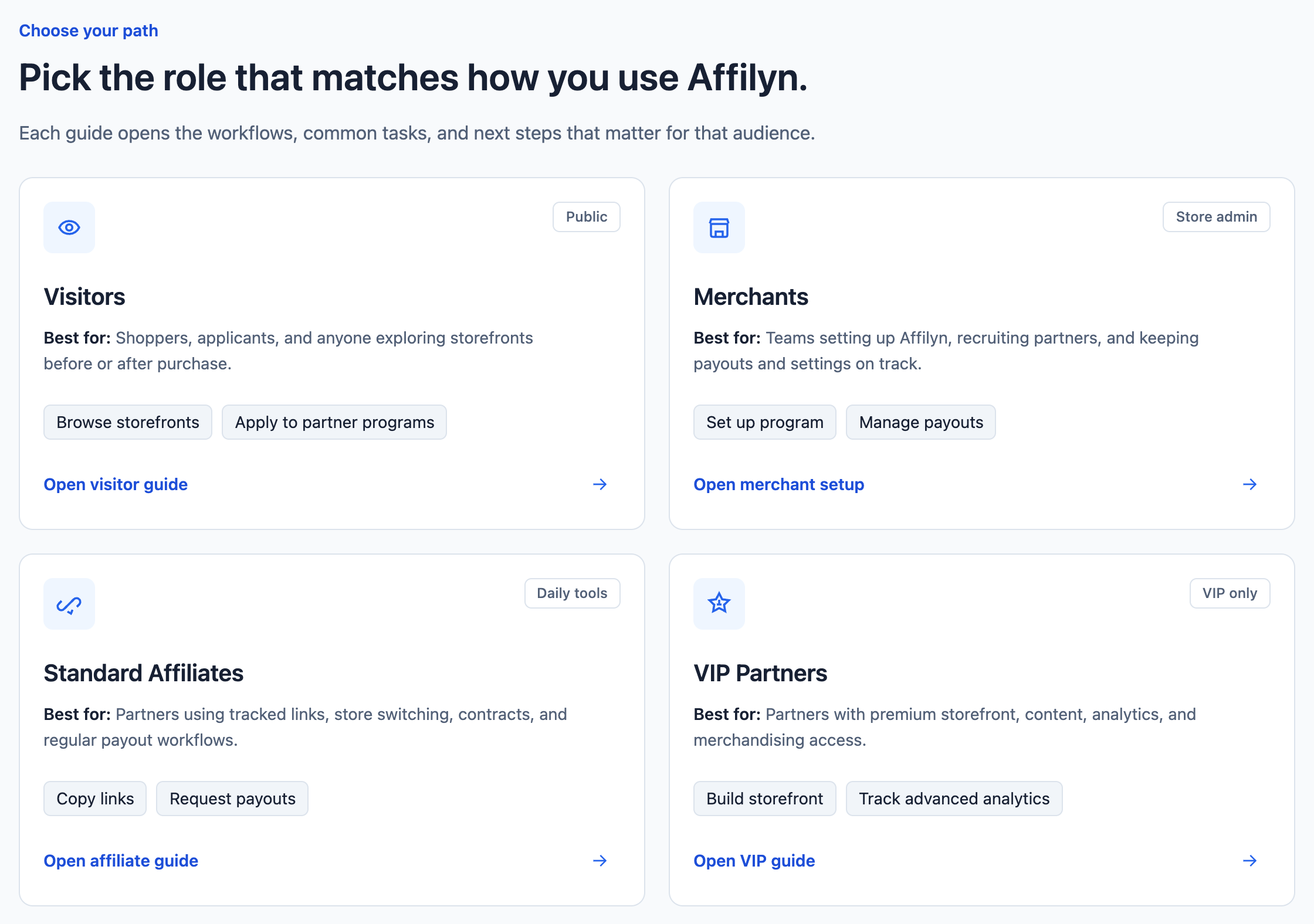Click the Daily tools badge

coord(573,593)
